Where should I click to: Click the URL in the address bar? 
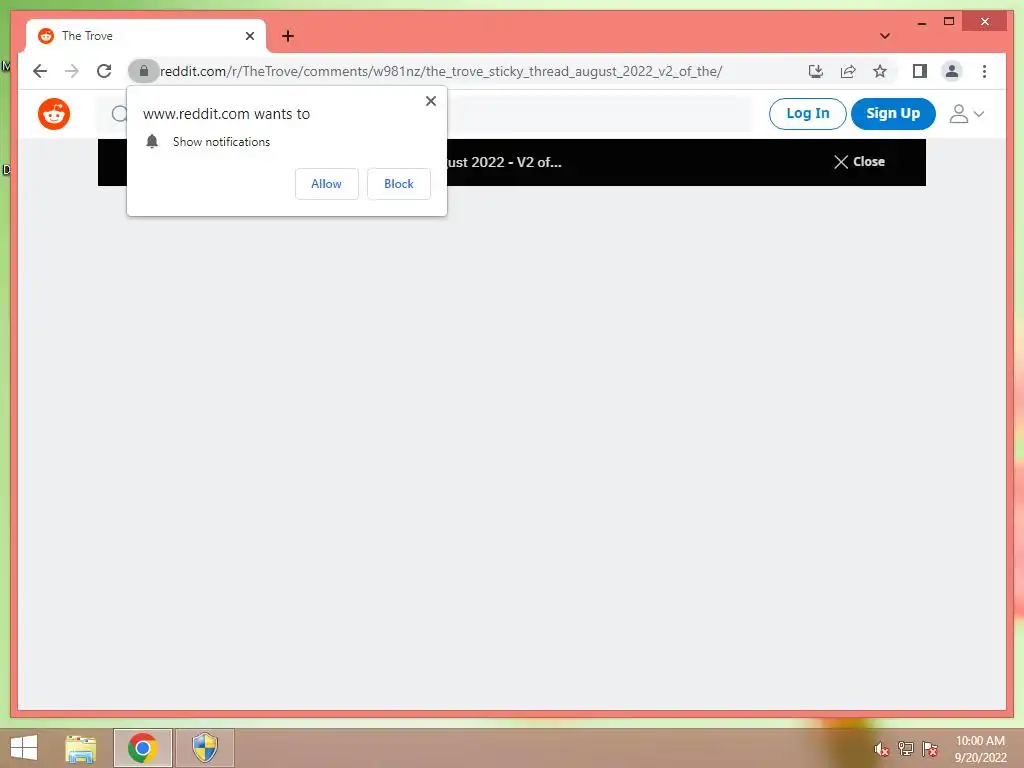pyautogui.click(x=441, y=71)
